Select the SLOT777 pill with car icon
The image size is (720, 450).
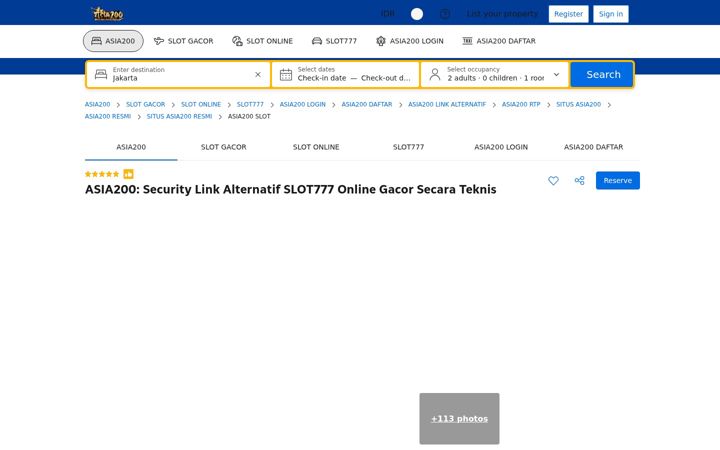point(334,41)
